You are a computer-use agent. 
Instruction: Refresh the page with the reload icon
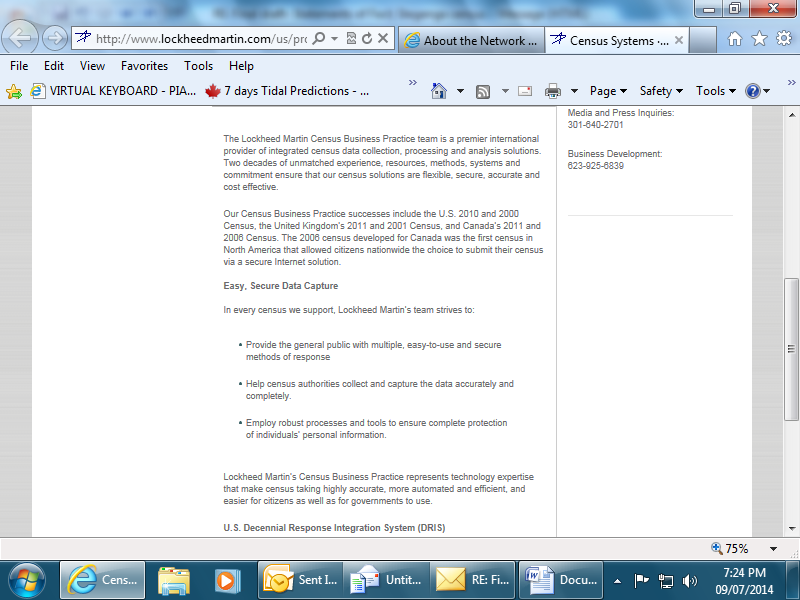[x=367, y=38]
